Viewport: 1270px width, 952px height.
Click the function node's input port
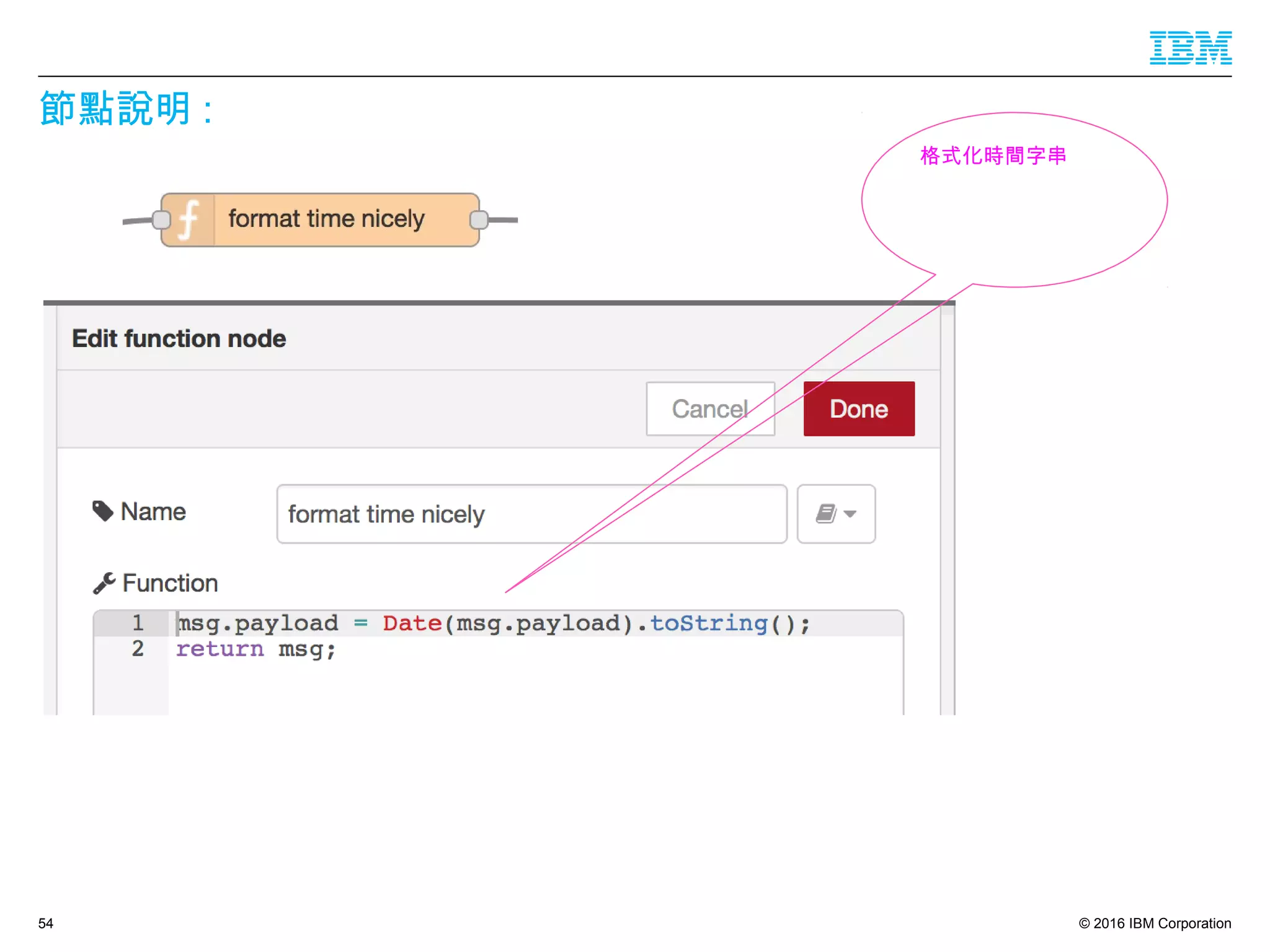pyautogui.click(x=161, y=220)
